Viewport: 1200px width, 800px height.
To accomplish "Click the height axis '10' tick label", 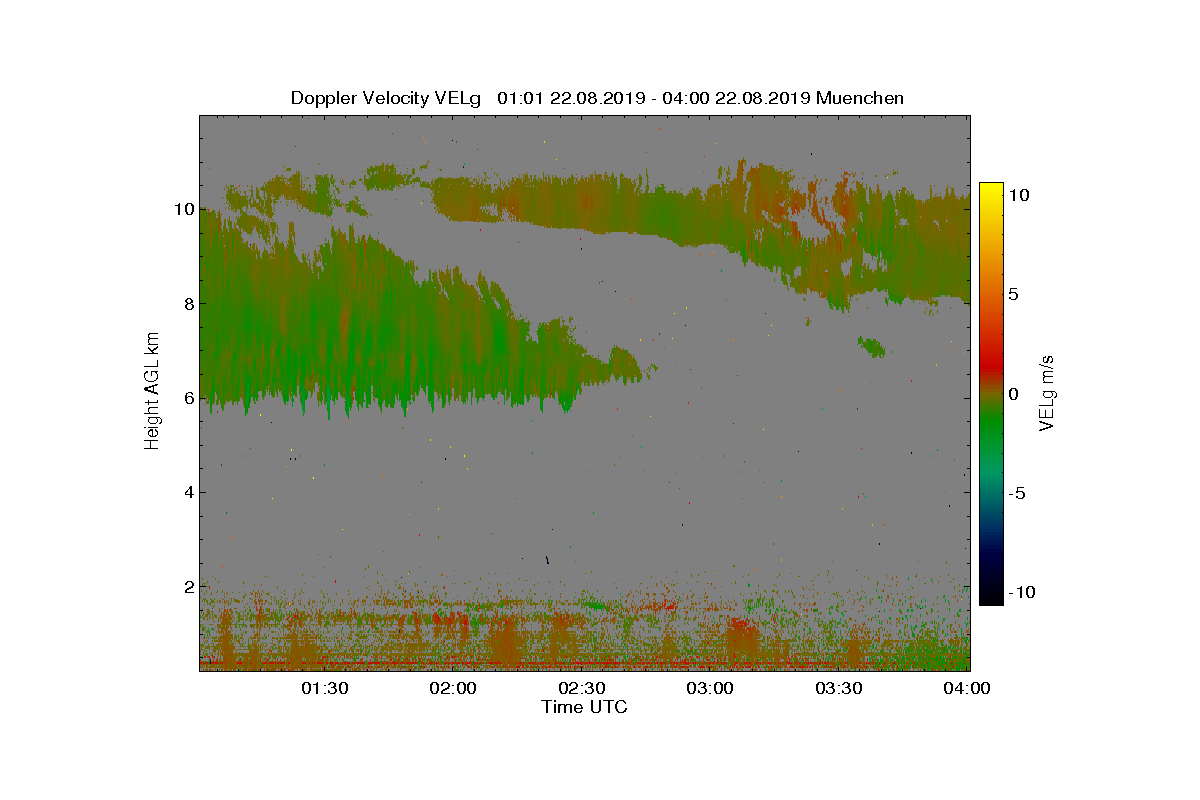I will click(182, 209).
